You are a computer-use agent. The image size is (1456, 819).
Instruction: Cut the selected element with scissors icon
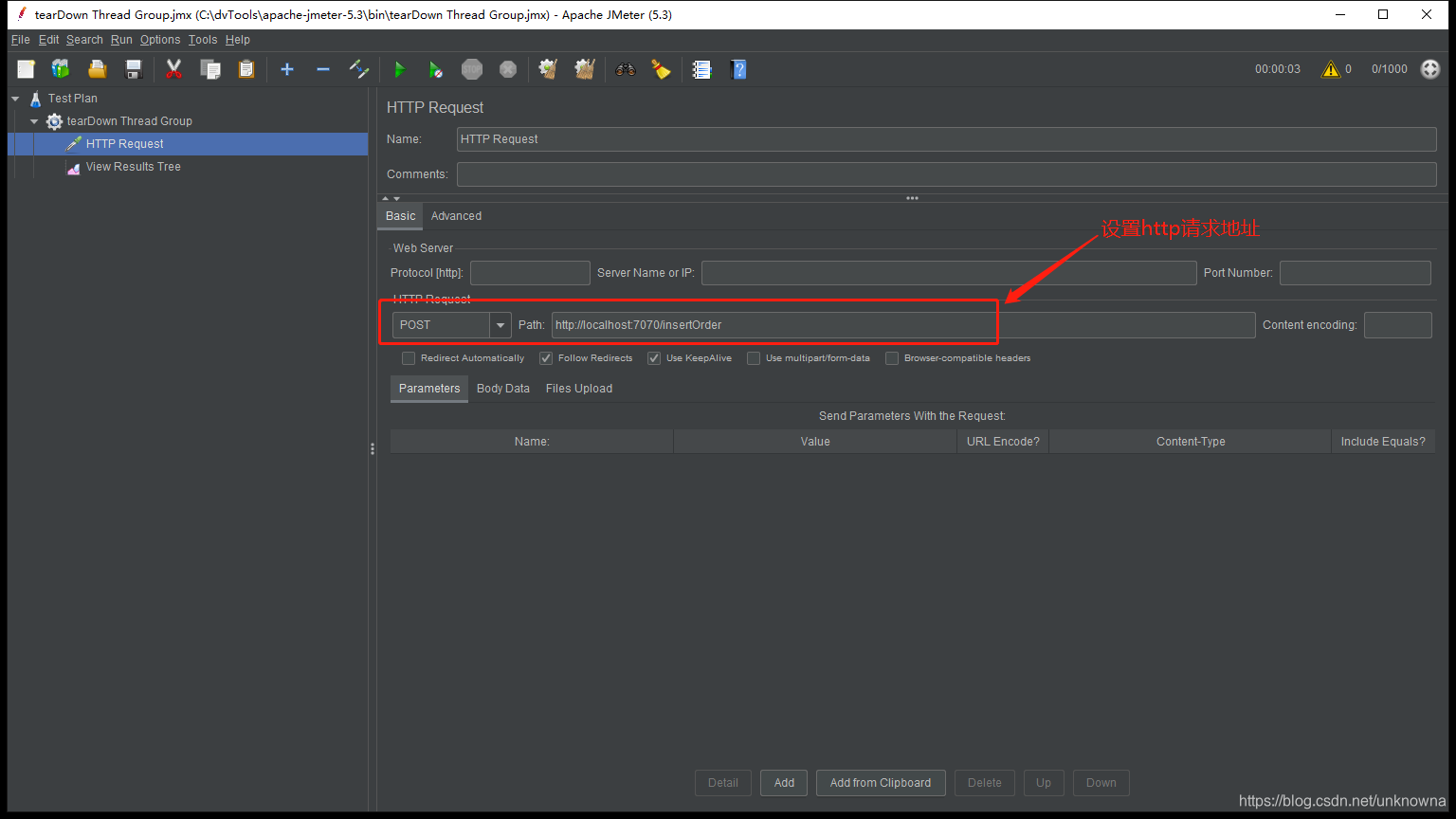(173, 69)
